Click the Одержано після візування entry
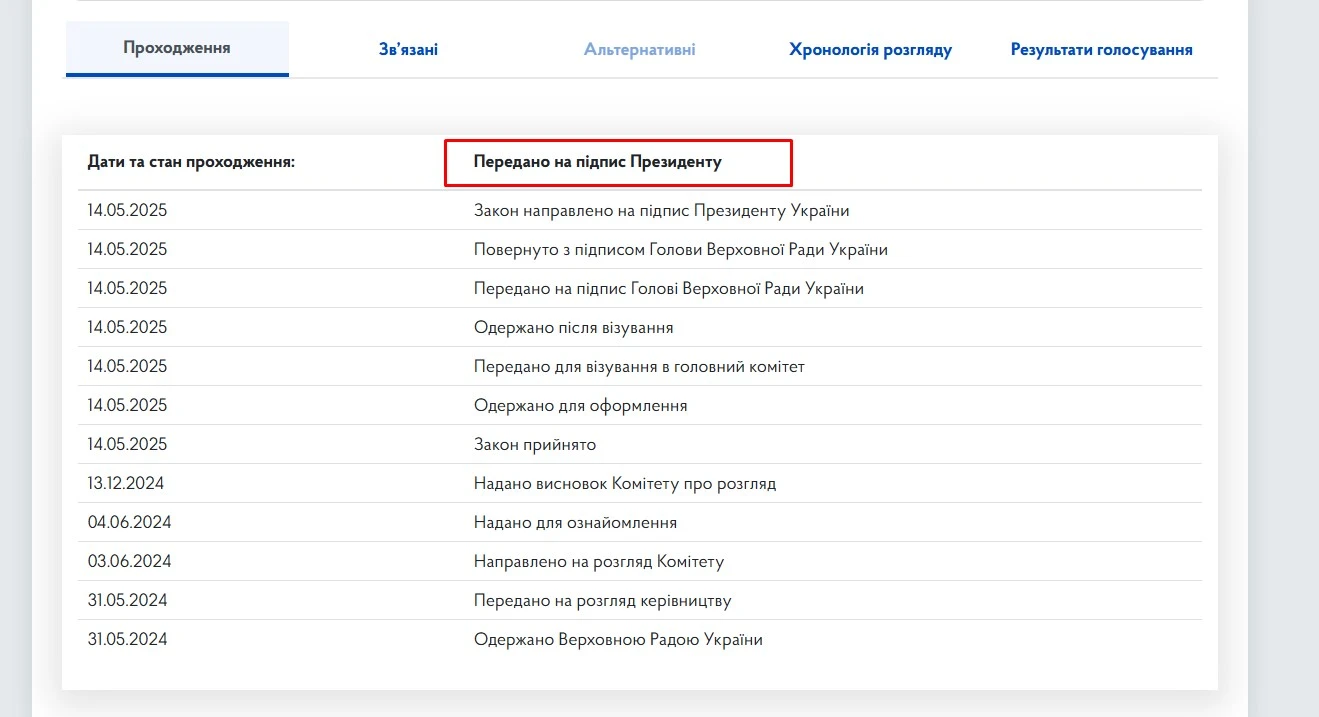Image resolution: width=1319 pixels, height=717 pixels. (573, 328)
